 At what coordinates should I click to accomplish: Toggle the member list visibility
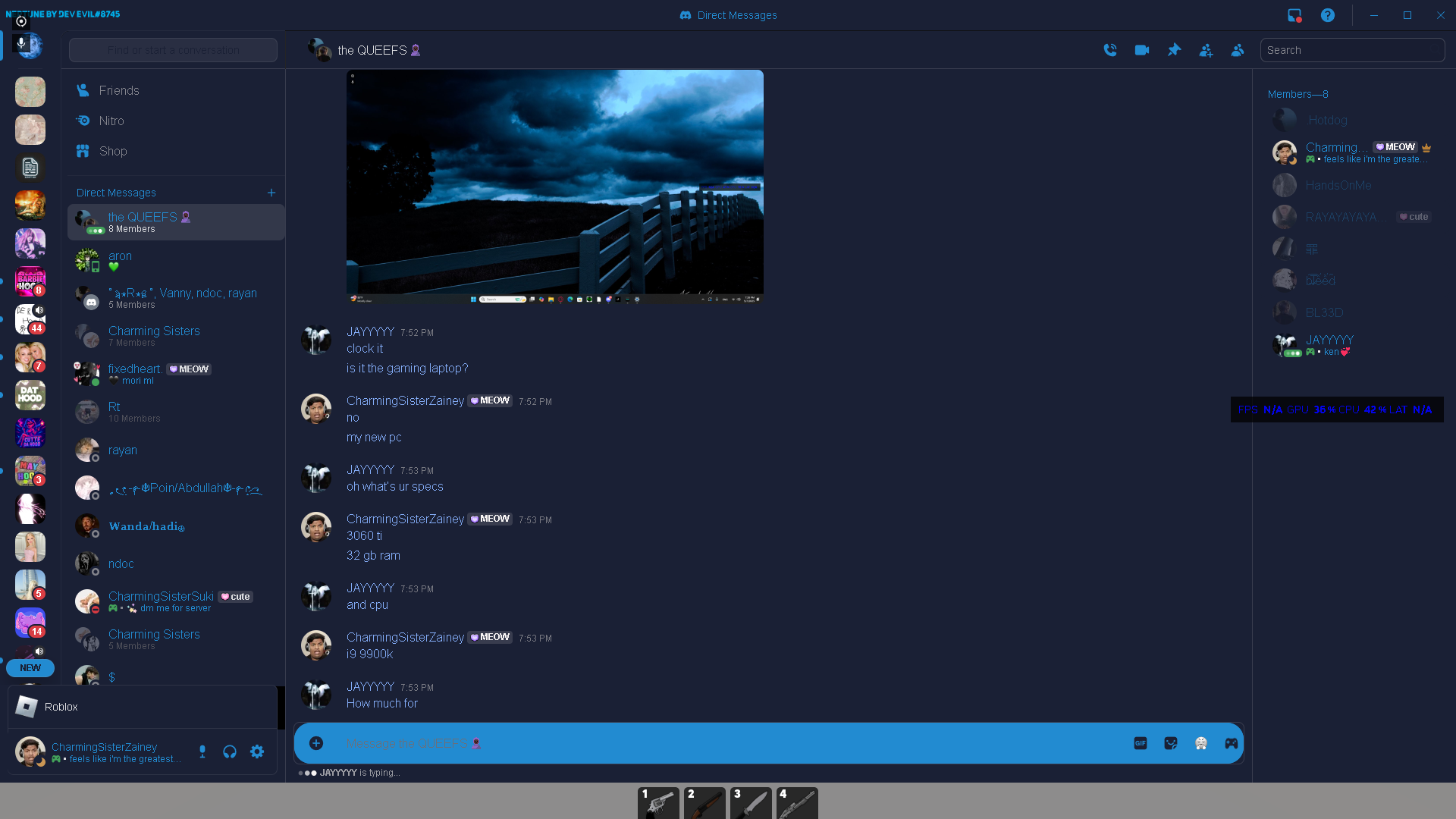coord(1238,50)
